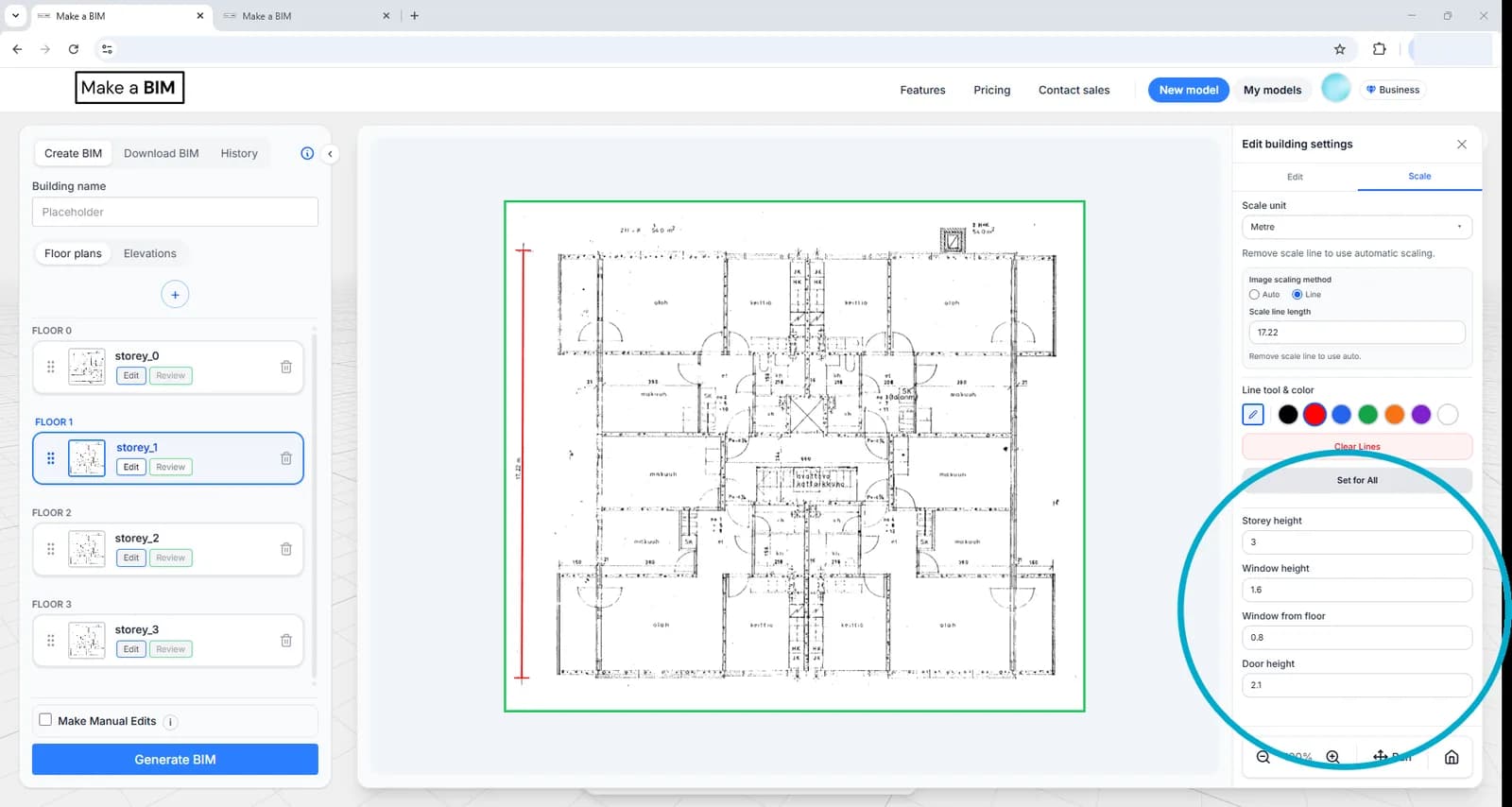Add a new floor plan with the plus button

[175, 294]
